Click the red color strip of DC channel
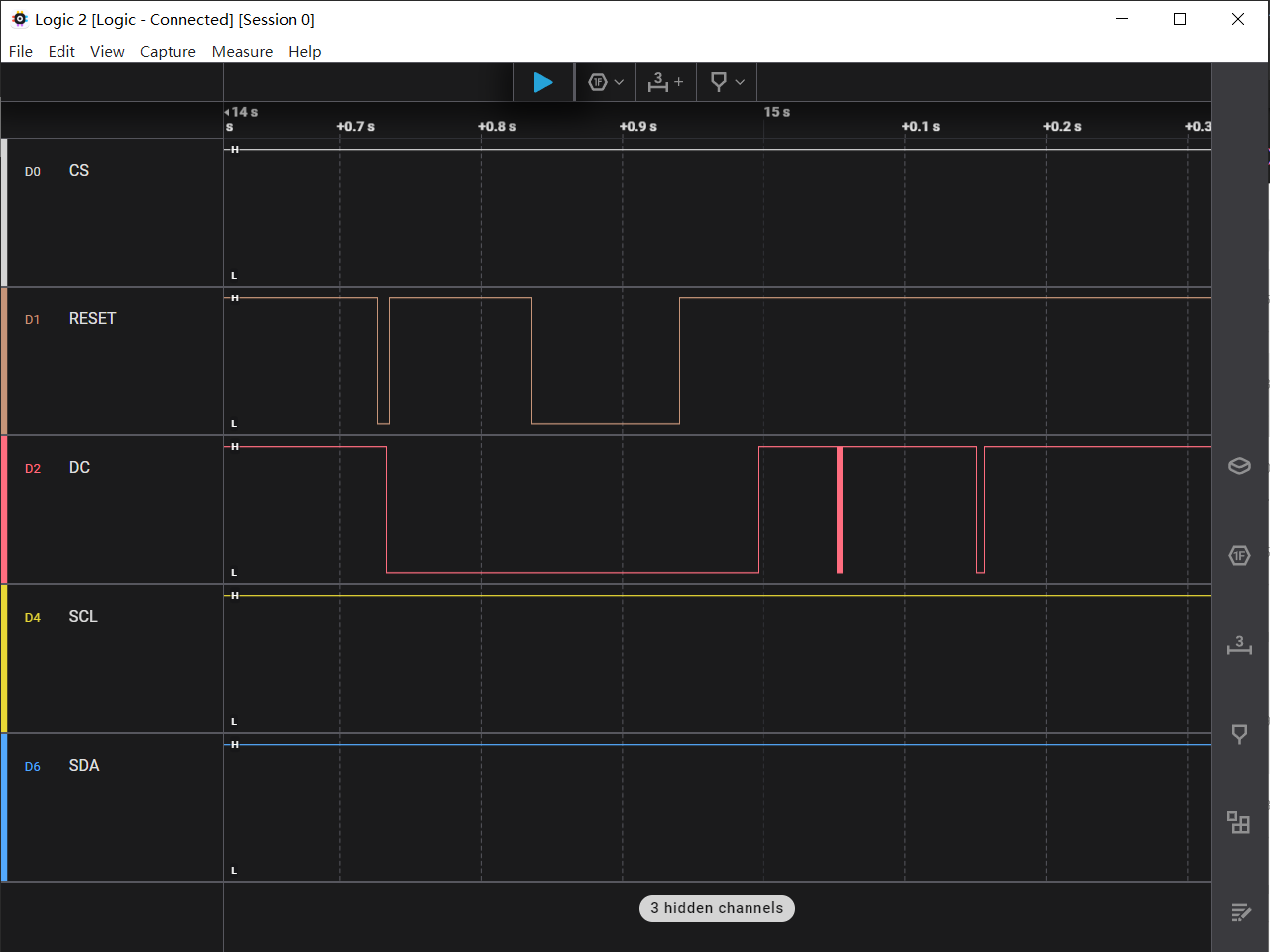 coord(4,510)
